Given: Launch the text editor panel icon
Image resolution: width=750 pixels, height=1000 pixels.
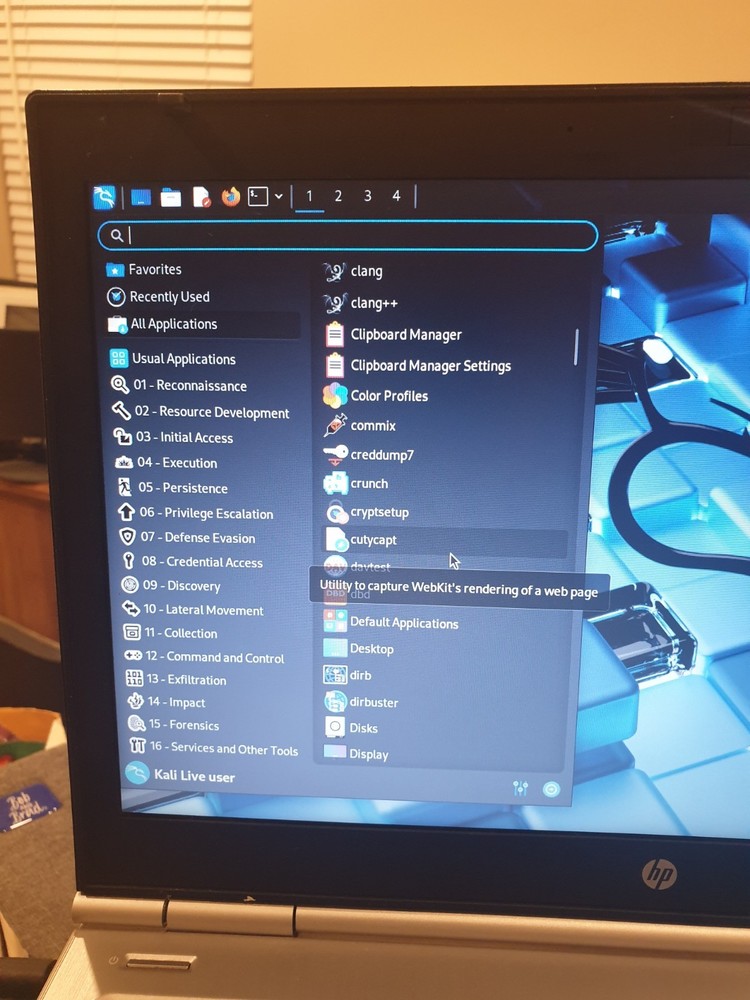Looking at the screenshot, I should [x=202, y=197].
